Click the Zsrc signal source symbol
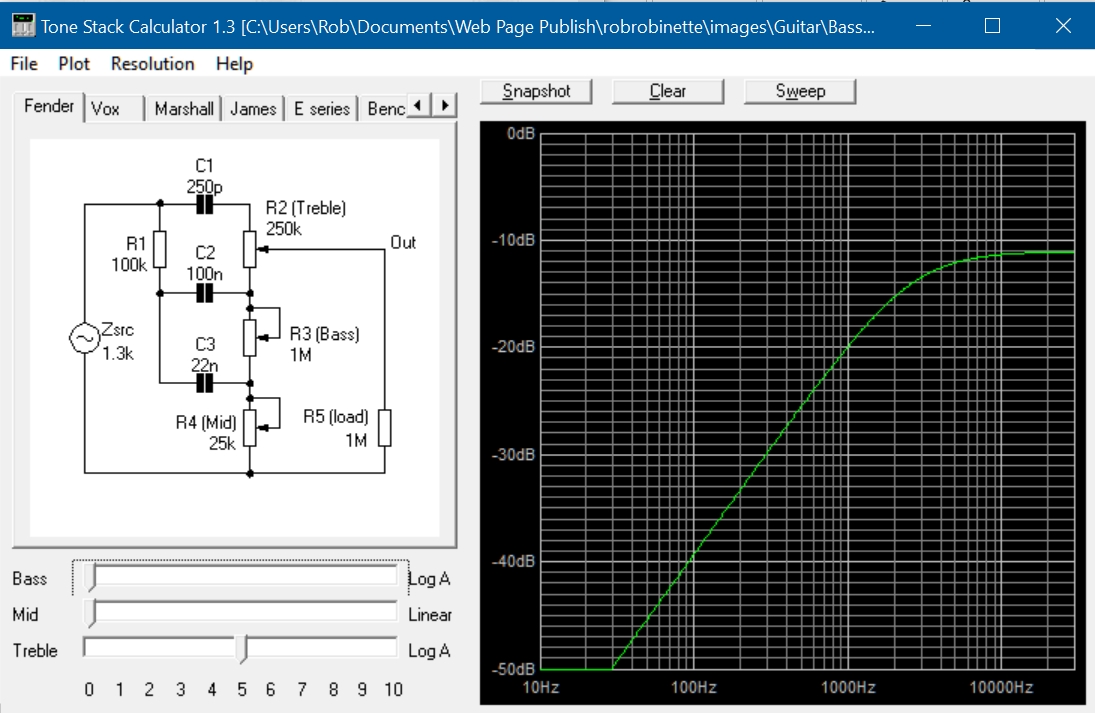 click(x=84, y=338)
